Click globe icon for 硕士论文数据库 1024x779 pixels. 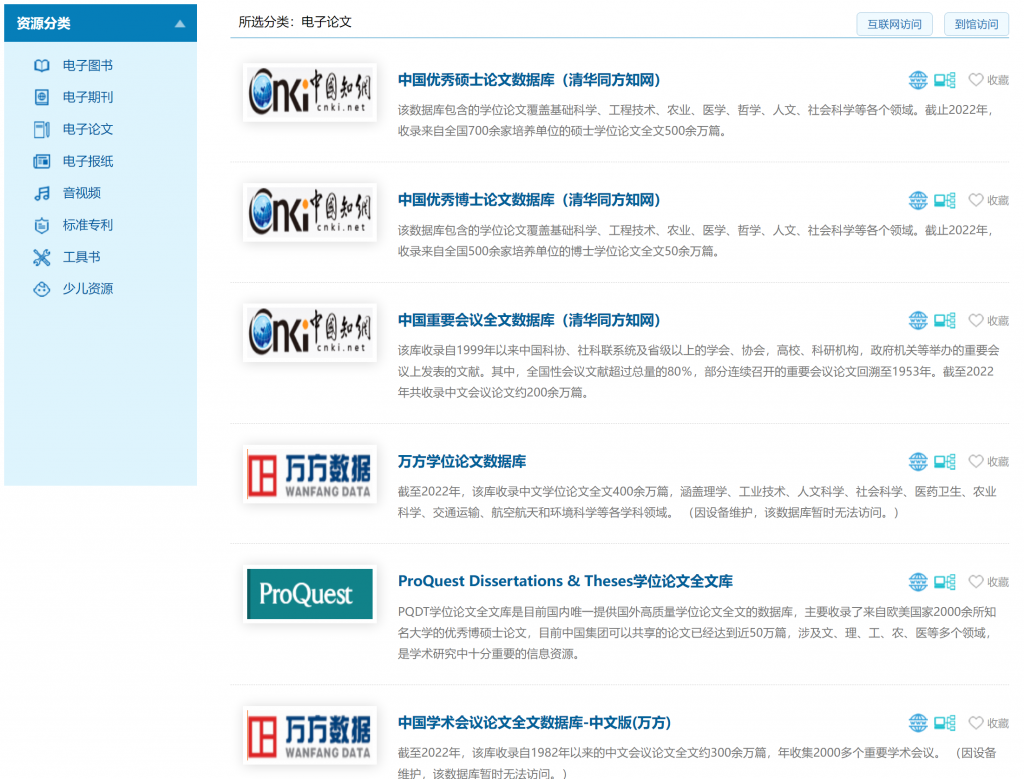point(918,80)
